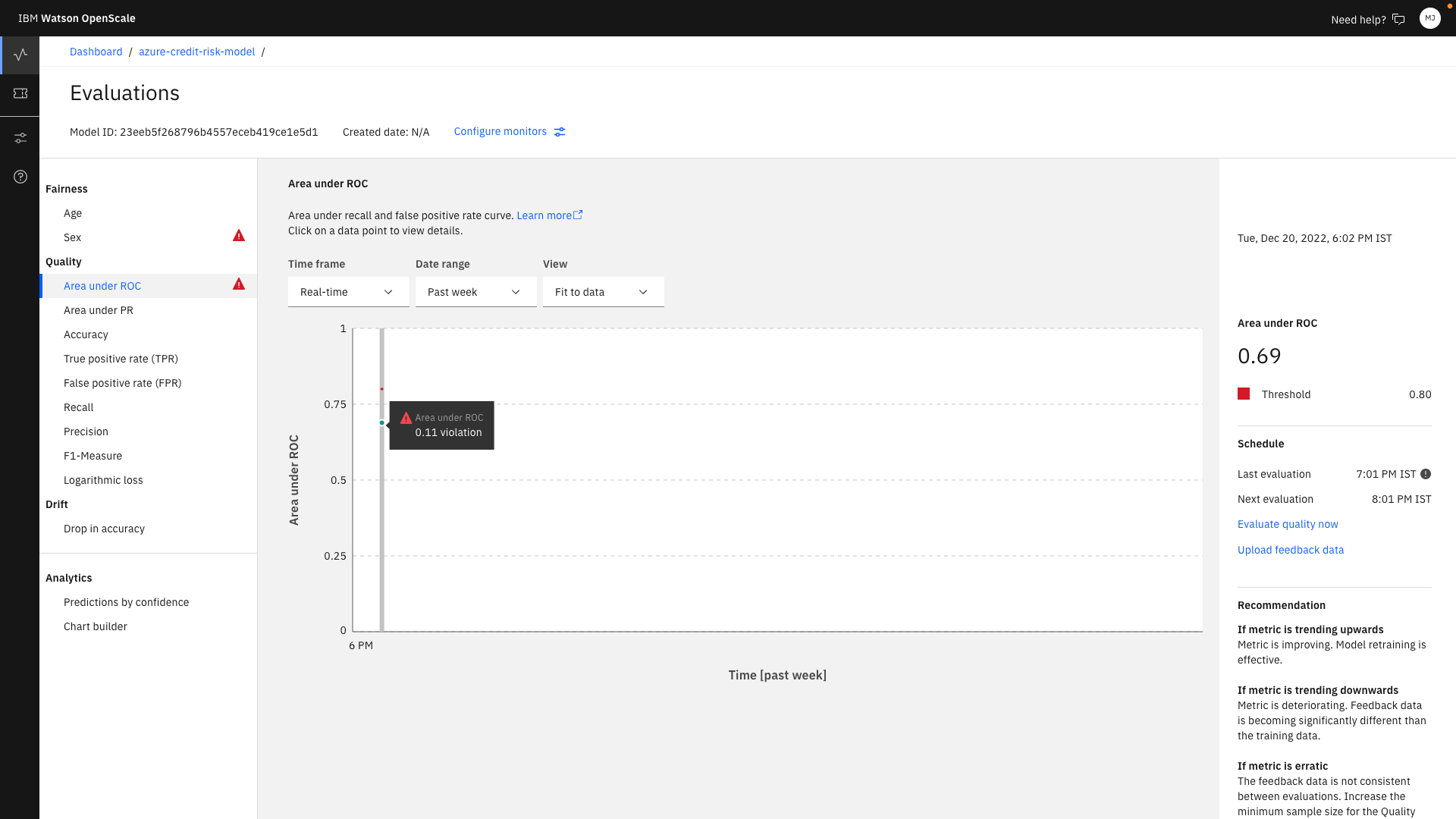Go to Dashboard breadcrumb
The height and width of the screenshot is (819, 1456).
[x=96, y=52]
